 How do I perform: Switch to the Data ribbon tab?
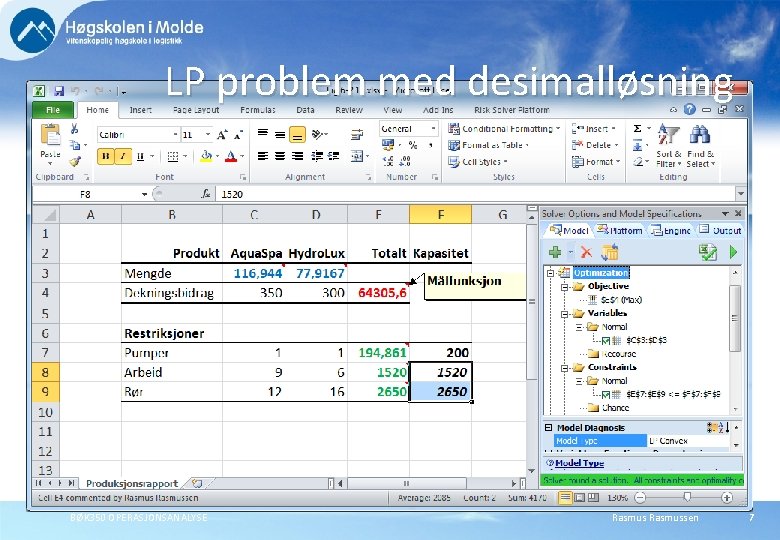tap(305, 110)
